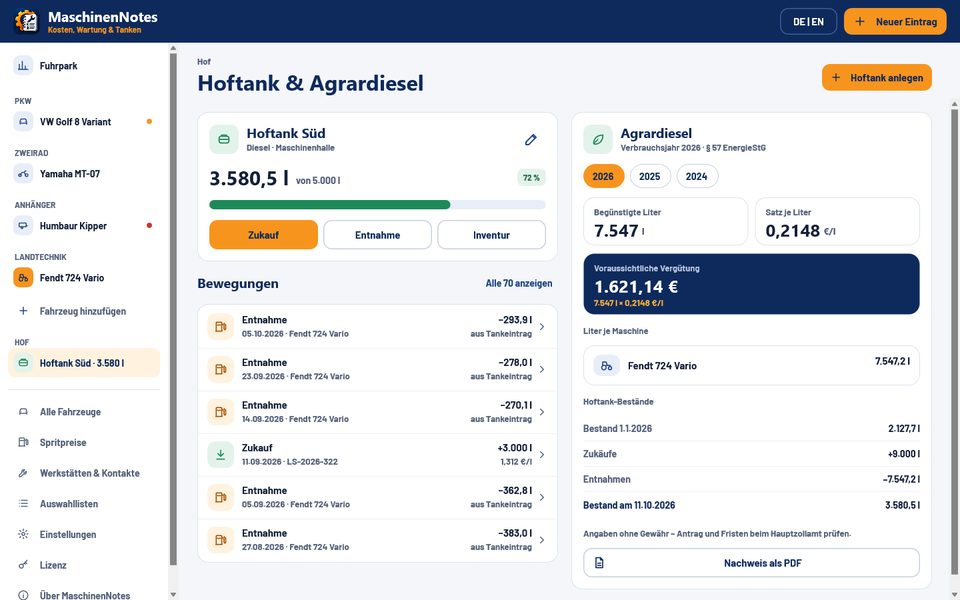Click the pencil edit icon for Hoftank Süd
The width and height of the screenshot is (960, 600).
coord(531,140)
